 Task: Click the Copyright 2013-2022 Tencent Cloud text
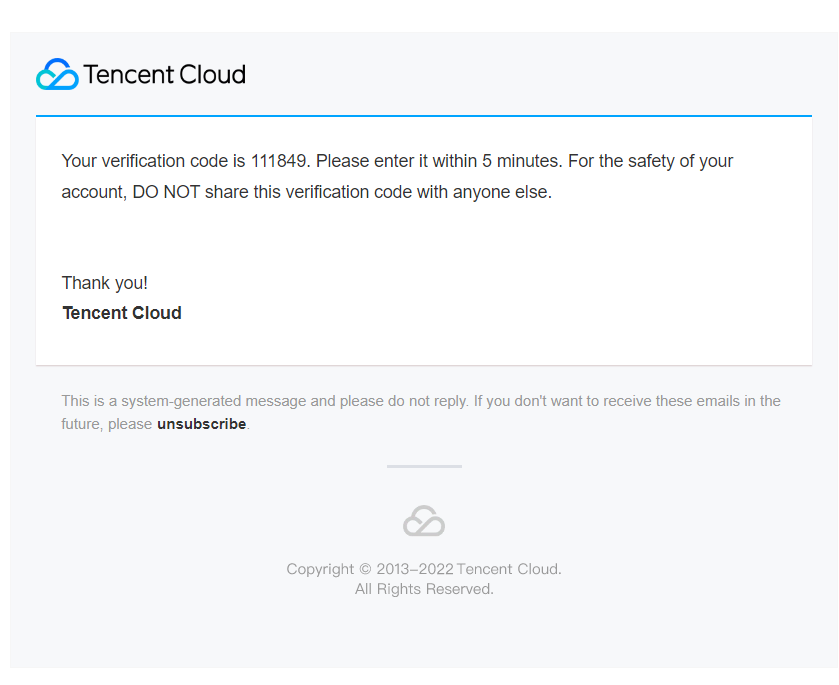[x=424, y=569]
